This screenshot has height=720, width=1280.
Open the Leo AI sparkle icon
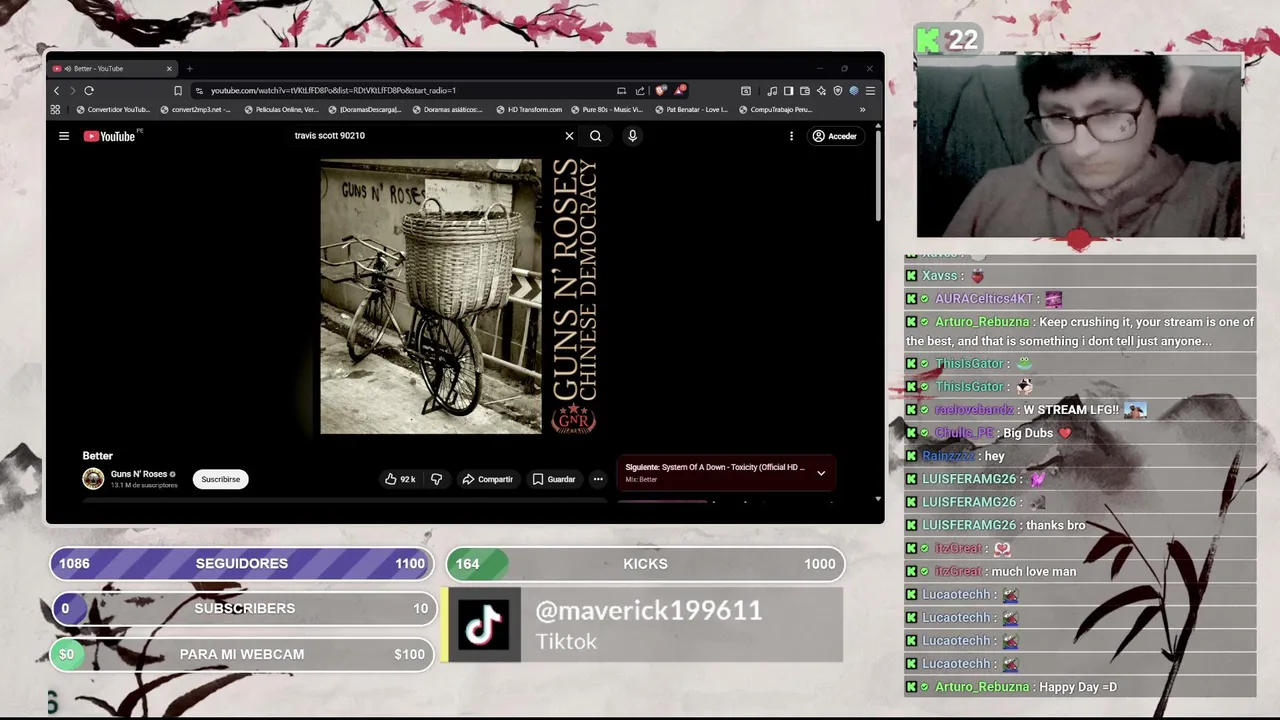tap(821, 91)
